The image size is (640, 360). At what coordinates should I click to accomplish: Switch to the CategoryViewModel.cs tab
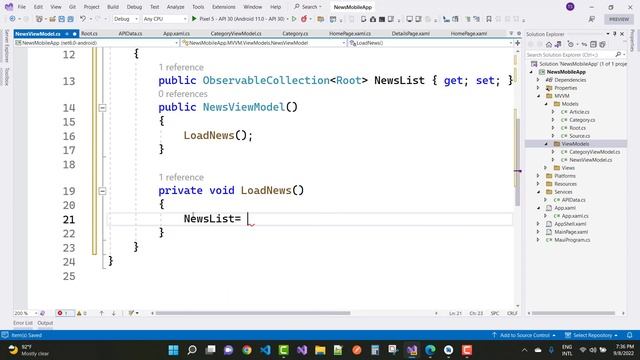[236, 33]
